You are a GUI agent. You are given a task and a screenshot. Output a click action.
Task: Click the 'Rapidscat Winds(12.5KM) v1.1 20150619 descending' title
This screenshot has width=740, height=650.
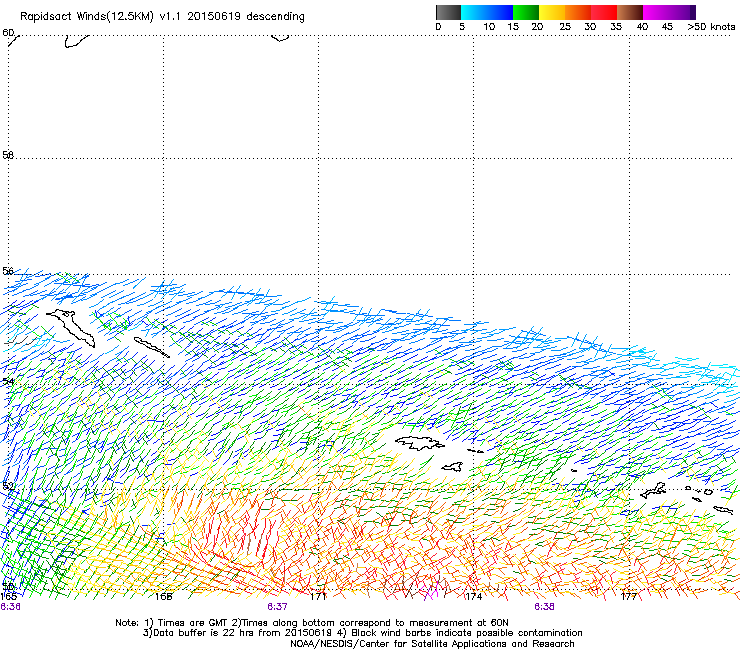(162, 17)
